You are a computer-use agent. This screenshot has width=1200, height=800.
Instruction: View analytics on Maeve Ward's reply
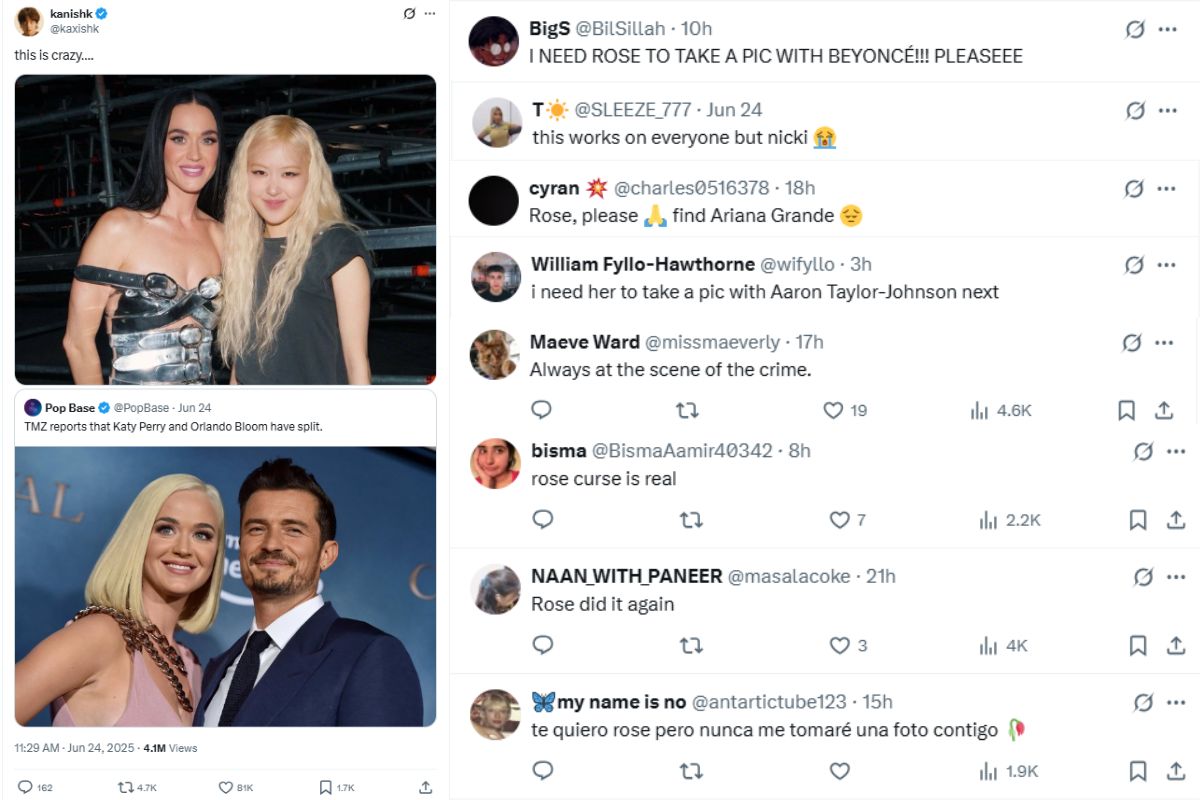[x=980, y=410]
